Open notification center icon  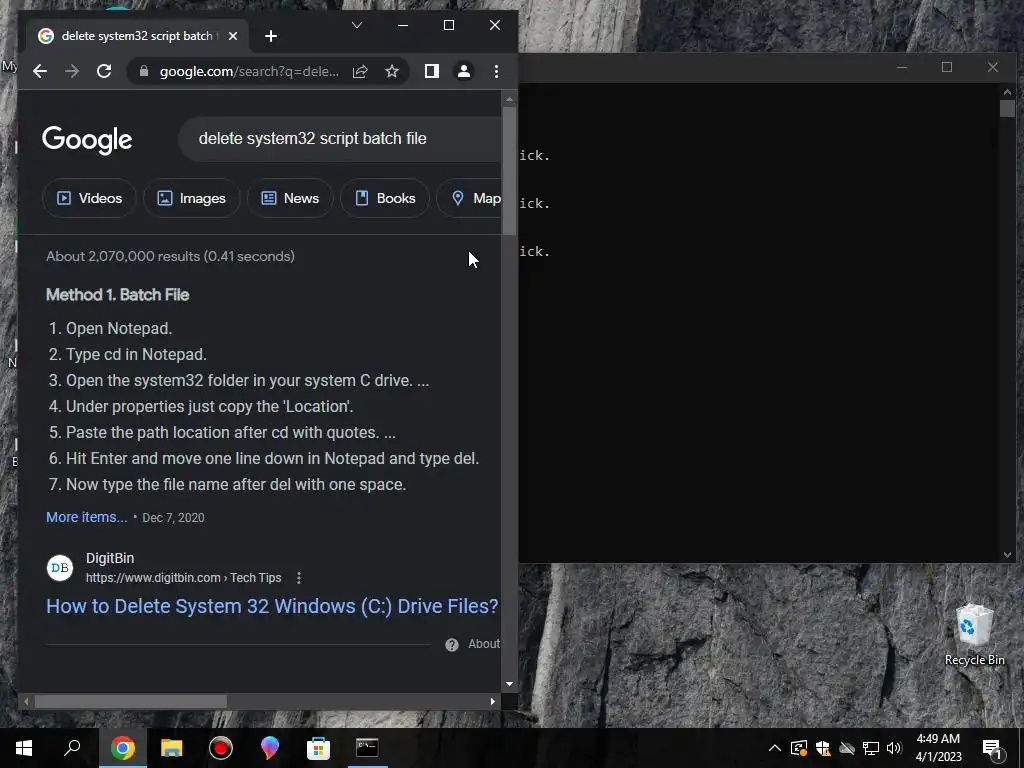992,748
